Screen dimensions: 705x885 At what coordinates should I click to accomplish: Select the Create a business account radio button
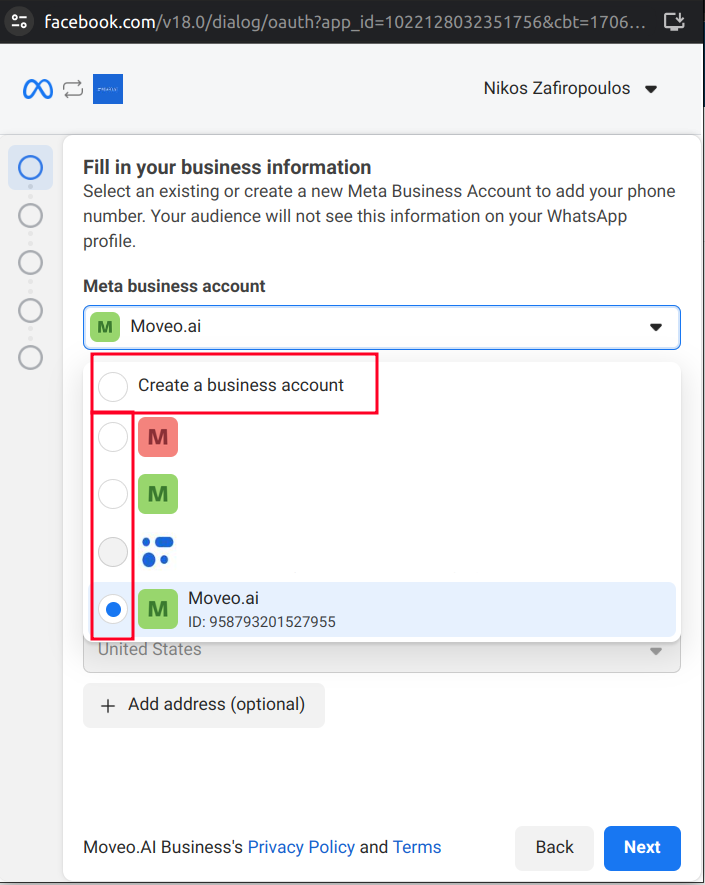pyautogui.click(x=113, y=386)
